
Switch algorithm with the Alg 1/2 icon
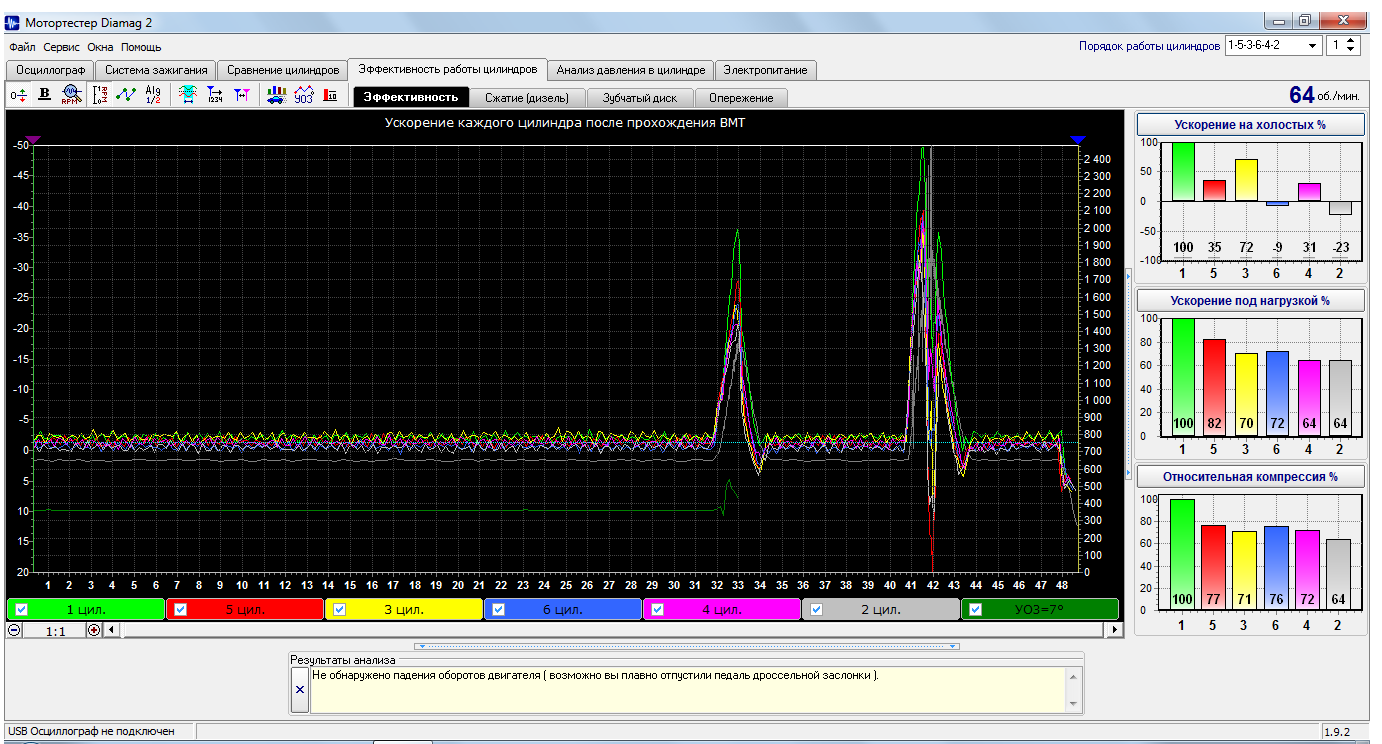[153, 95]
